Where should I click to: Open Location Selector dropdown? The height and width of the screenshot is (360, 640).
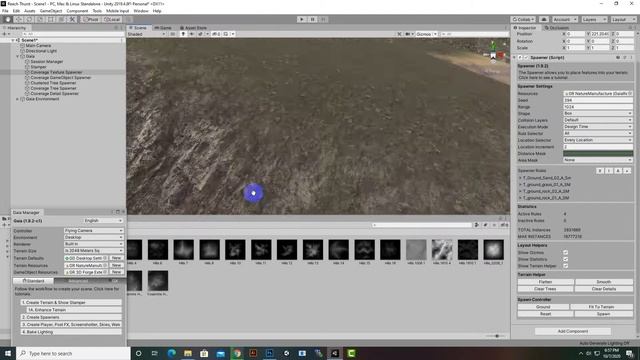point(598,140)
